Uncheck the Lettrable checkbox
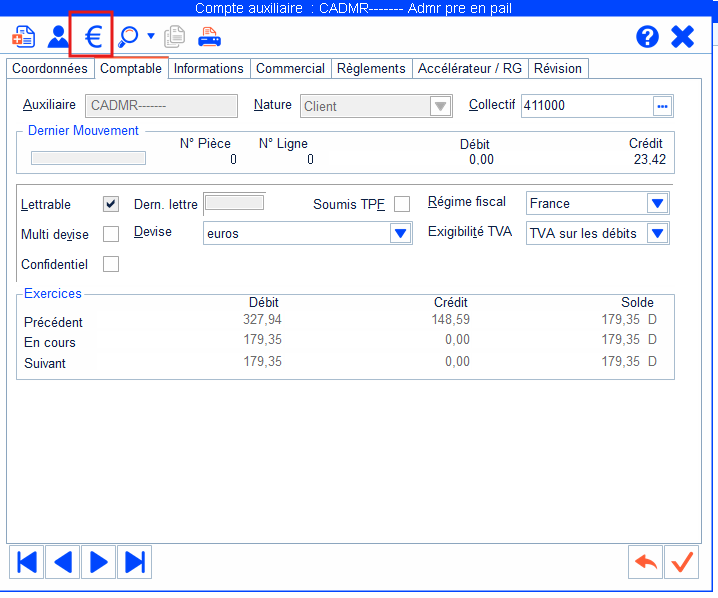This screenshot has height=598, width=718. point(111,204)
